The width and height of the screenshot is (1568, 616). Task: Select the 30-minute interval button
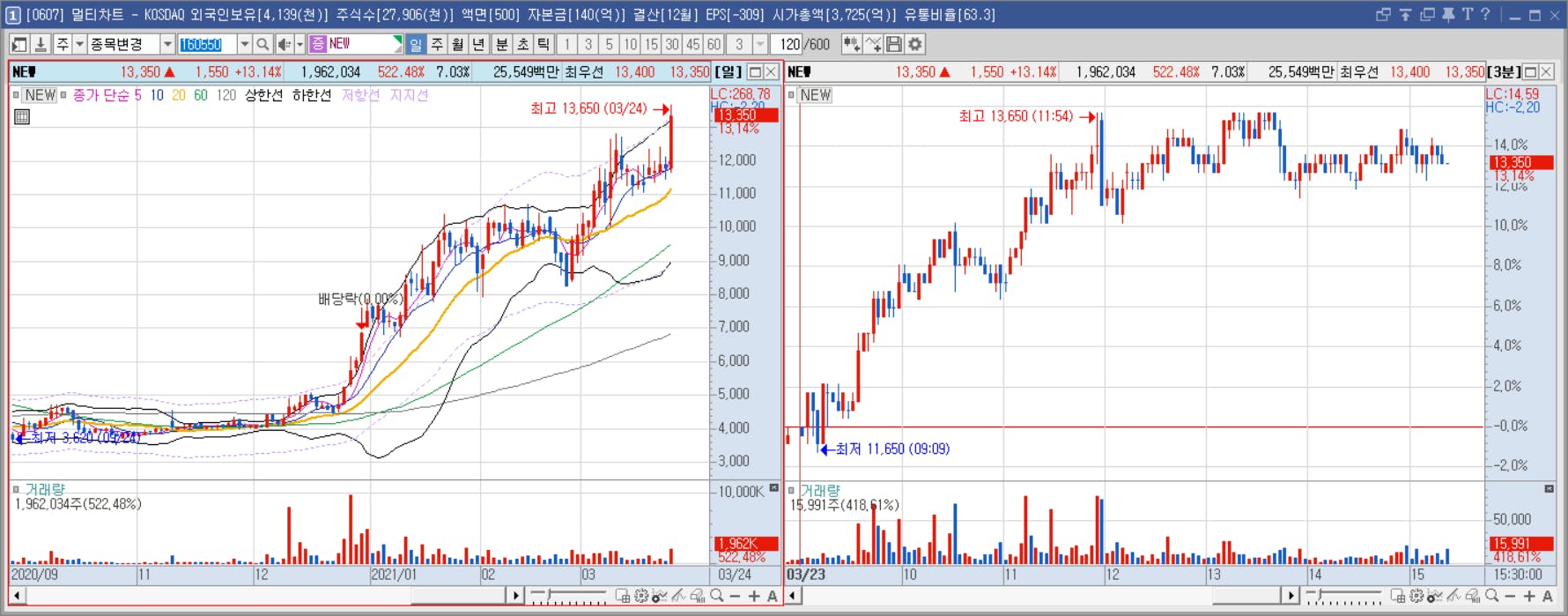672,44
